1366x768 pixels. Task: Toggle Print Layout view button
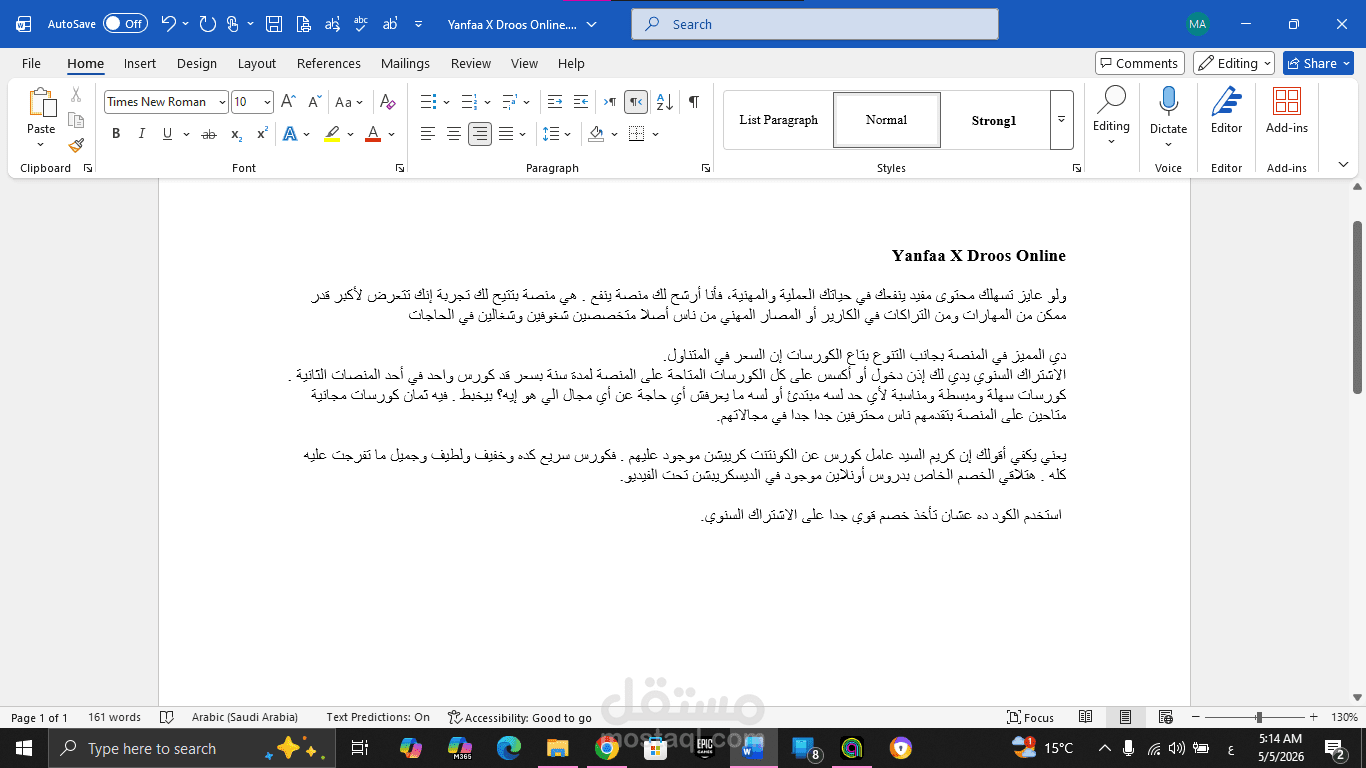pyautogui.click(x=1125, y=717)
